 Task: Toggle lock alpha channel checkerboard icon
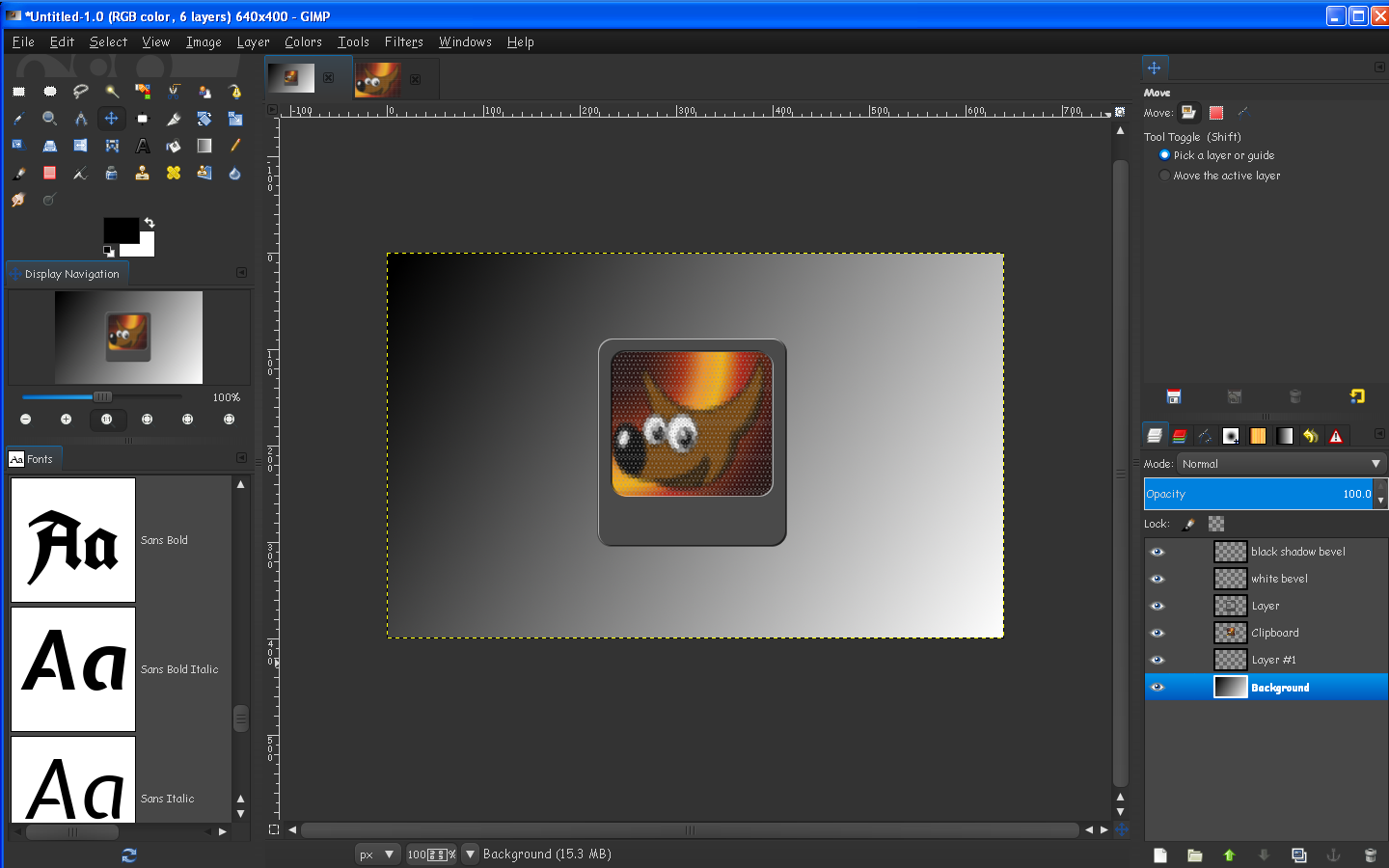click(1216, 524)
